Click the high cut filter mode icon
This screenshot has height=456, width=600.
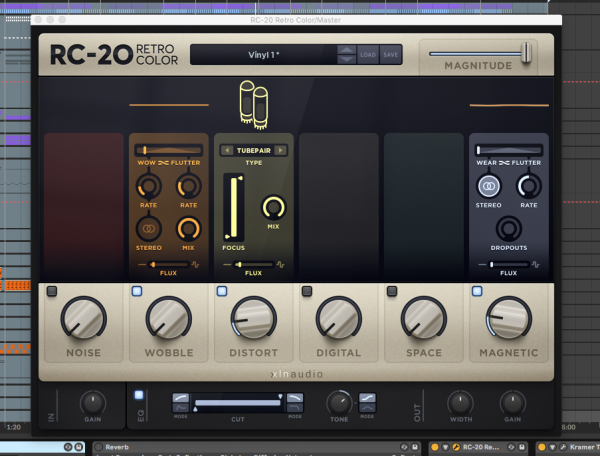click(x=296, y=404)
